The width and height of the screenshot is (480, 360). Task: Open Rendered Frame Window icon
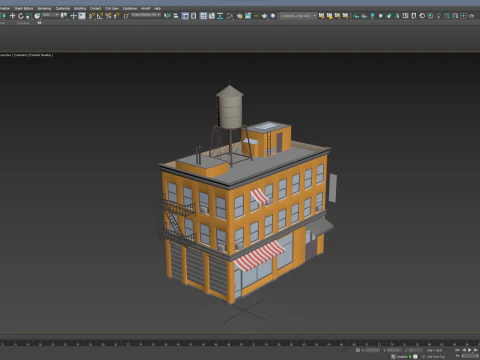click(x=248, y=16)
